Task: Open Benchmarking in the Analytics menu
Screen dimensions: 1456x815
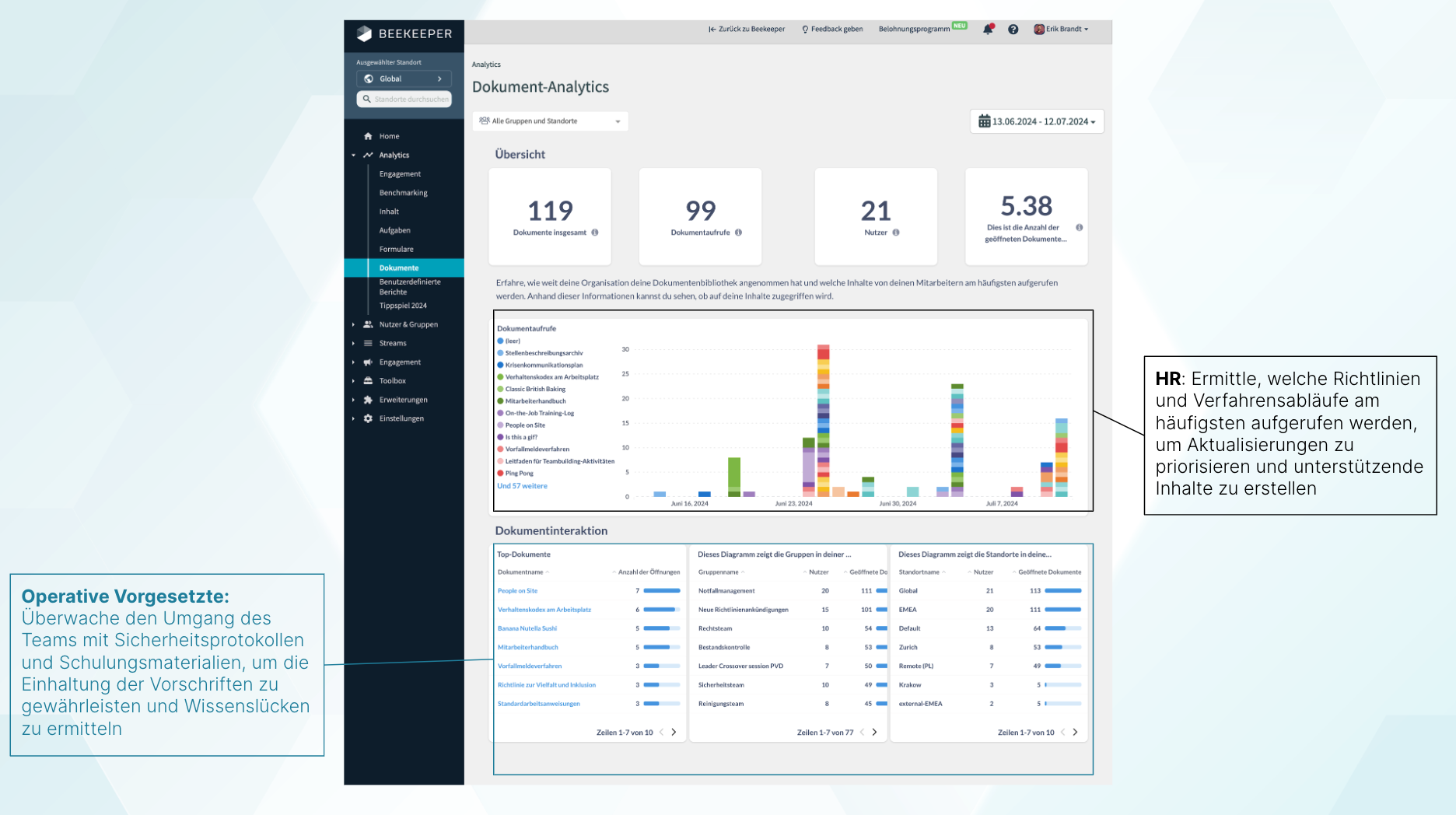Action: click(403, 193)
